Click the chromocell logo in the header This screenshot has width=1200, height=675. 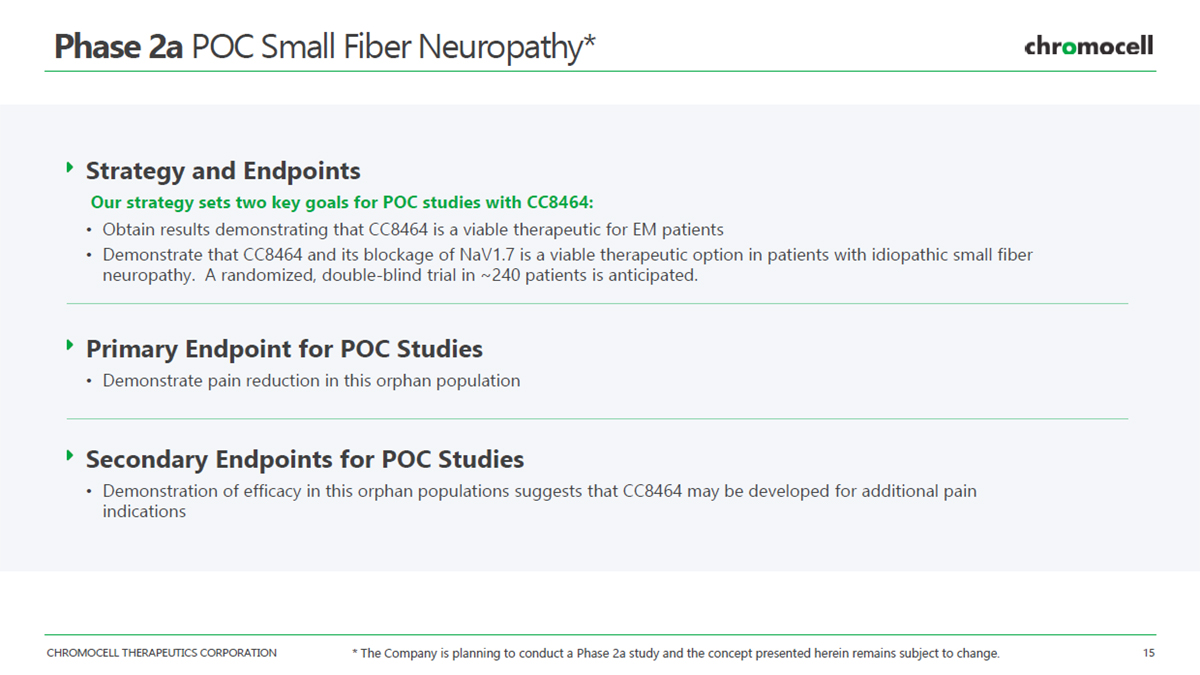click(x=1088, y=46)
